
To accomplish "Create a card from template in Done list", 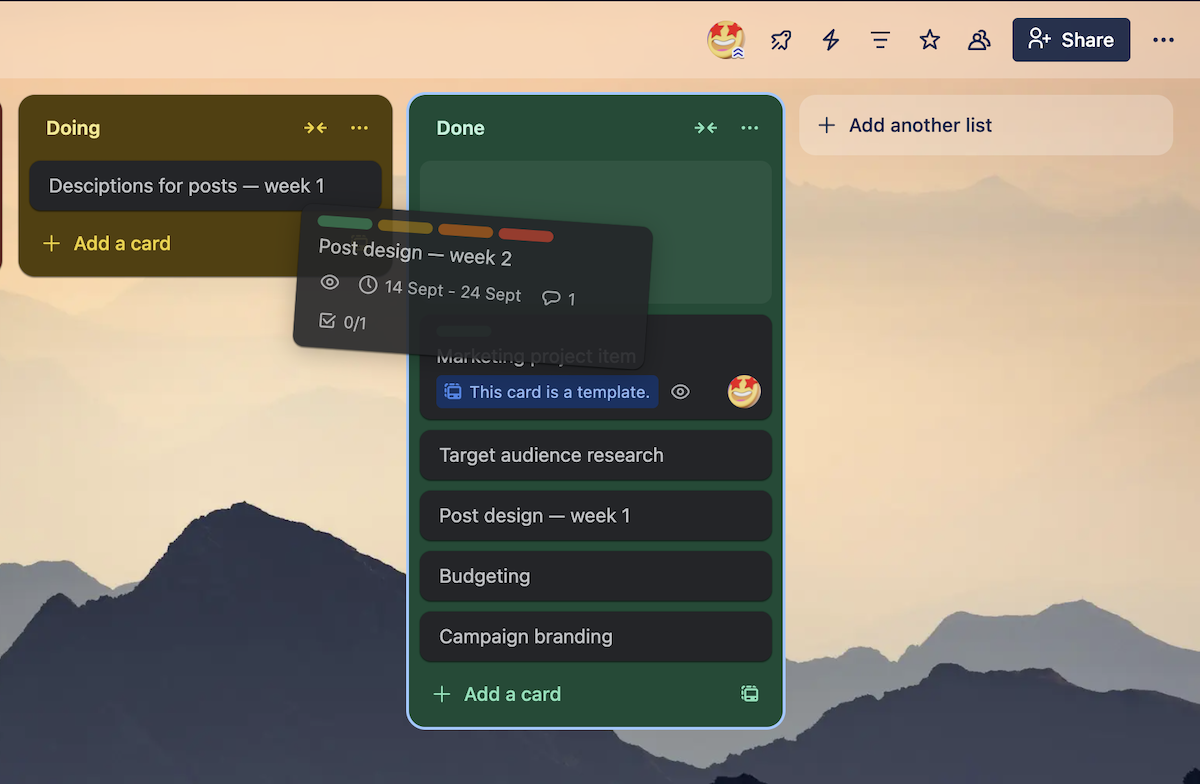I will pos(750,694).
